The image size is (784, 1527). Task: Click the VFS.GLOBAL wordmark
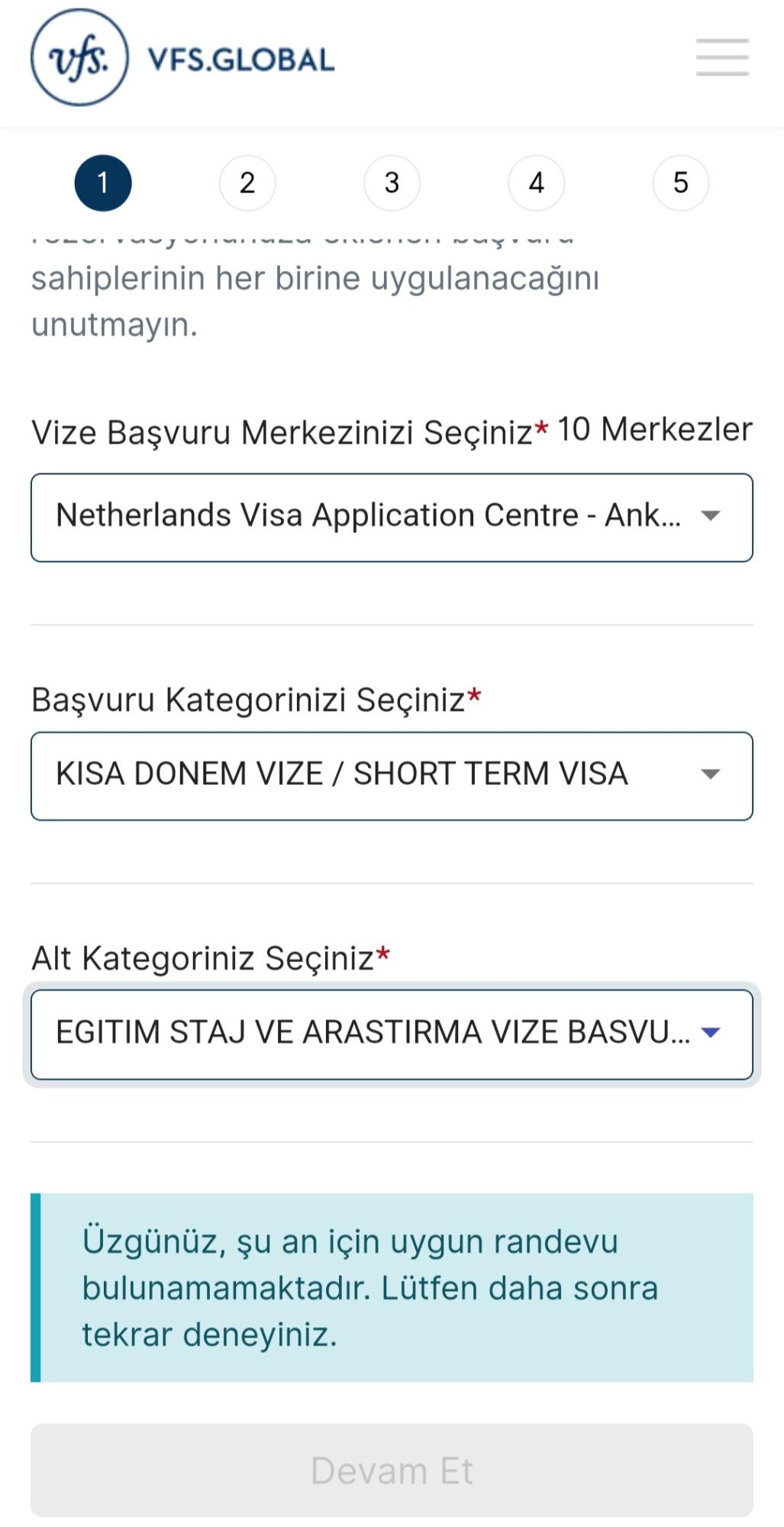tap(241, 60)
